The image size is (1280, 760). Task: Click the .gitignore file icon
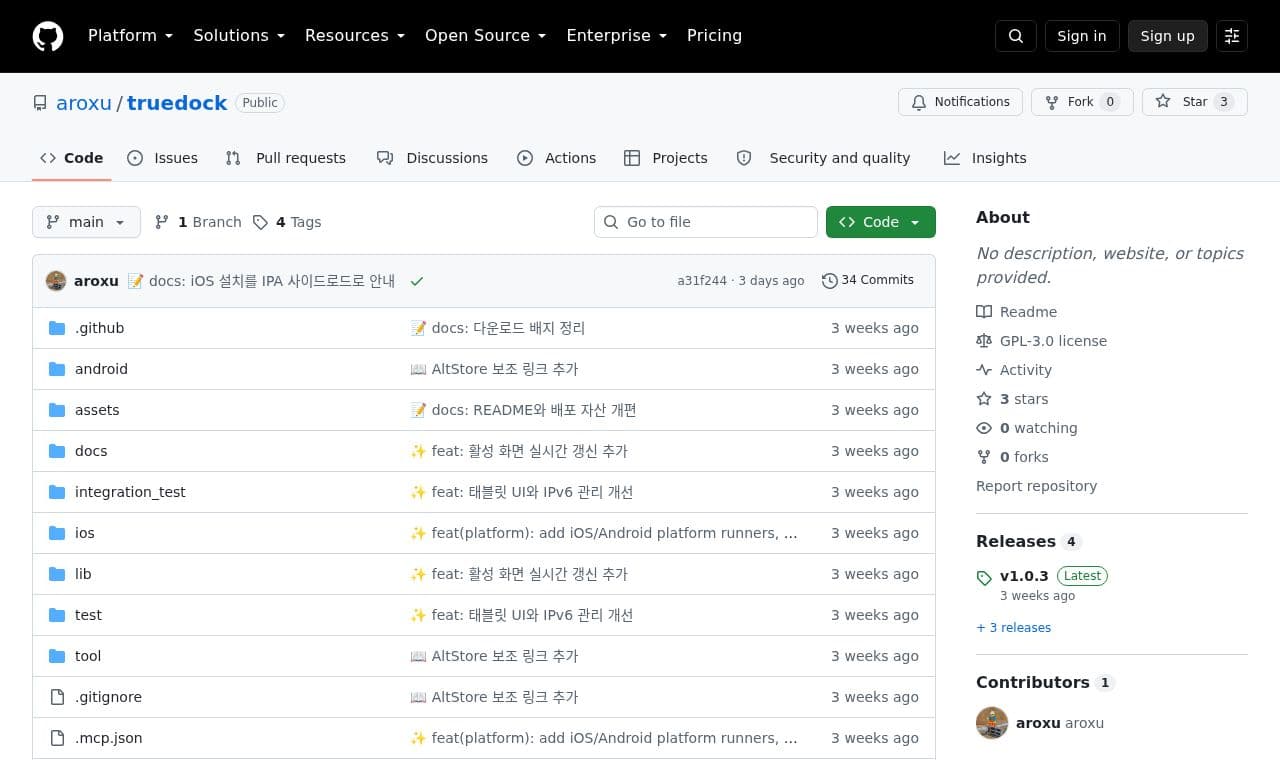coord(57,697)
